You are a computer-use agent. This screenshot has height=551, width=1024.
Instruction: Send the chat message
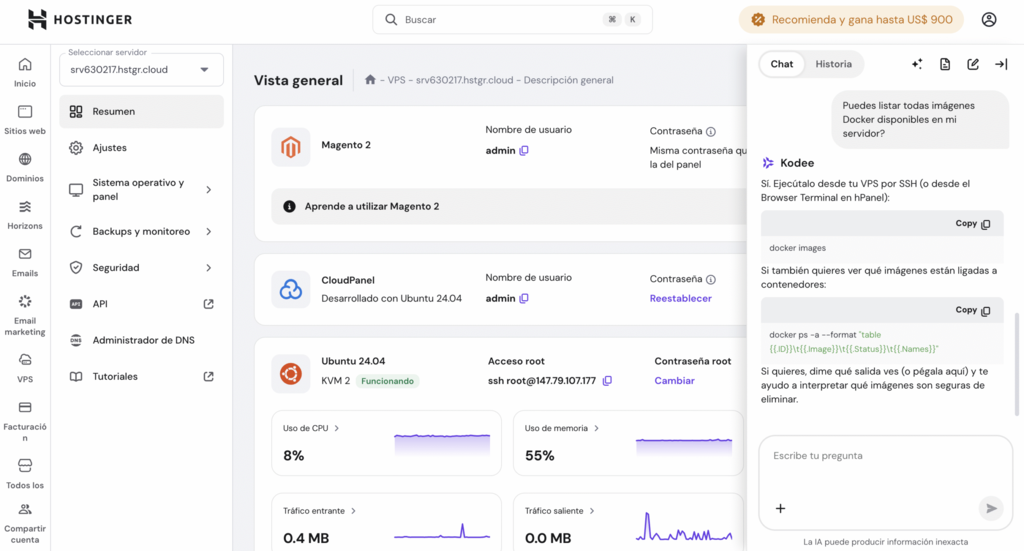coord(991,508)
